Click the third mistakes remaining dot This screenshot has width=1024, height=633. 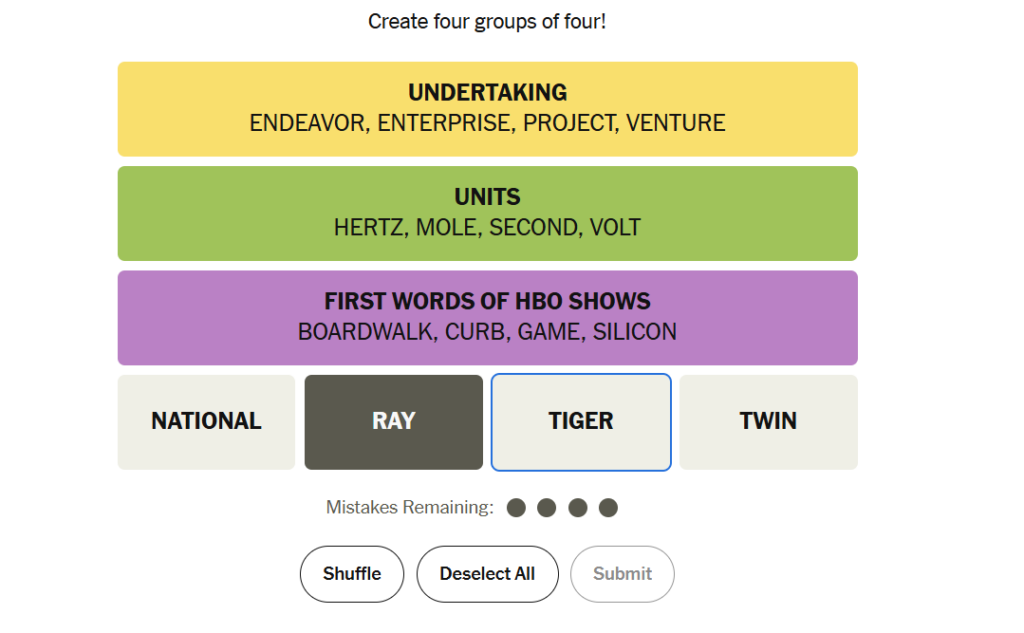[x=577, y=508]
